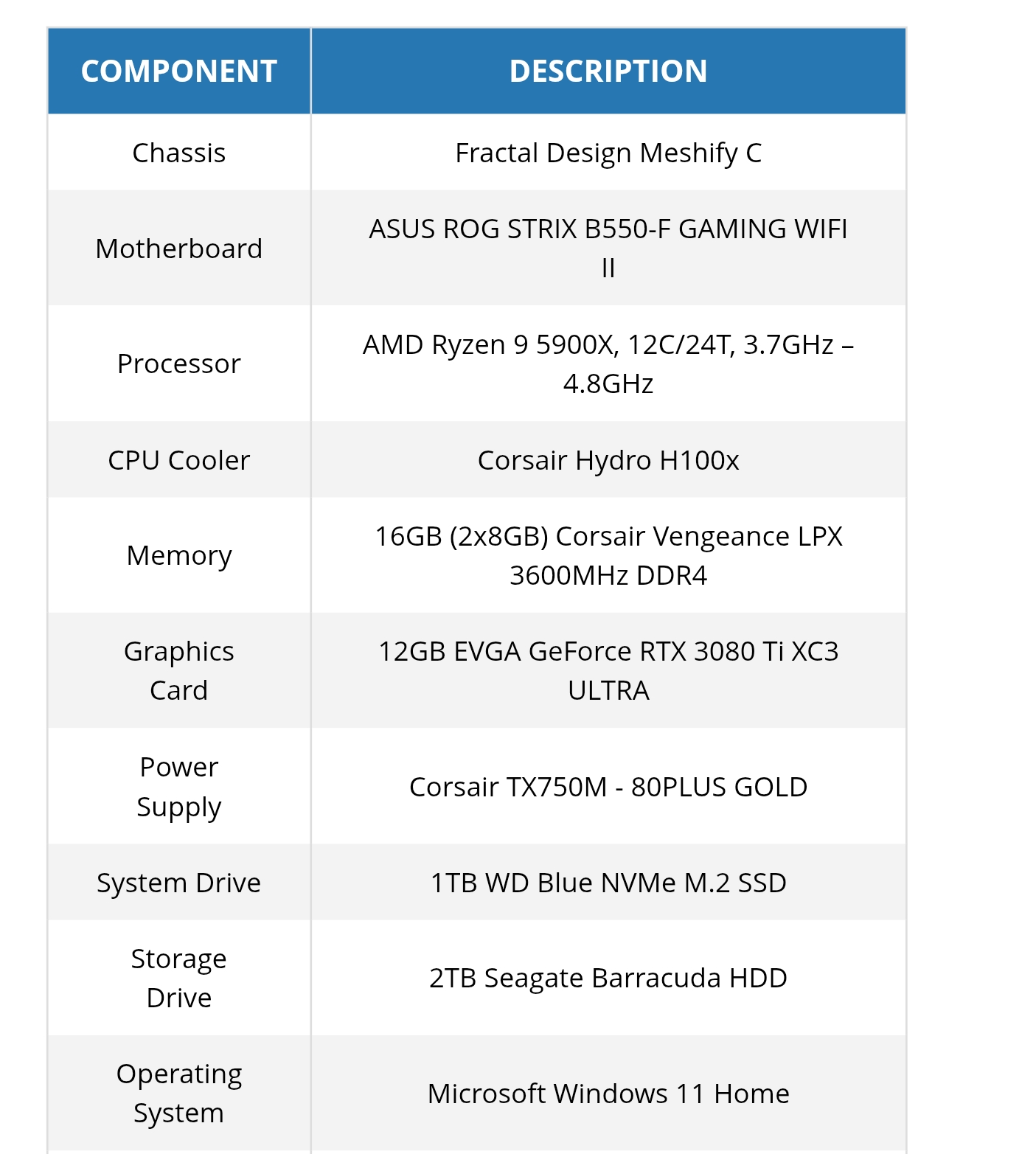Viewport: 1036px width, 1154px height.
Task: Select the Processor label cell
Action: [x=178, y=364]
